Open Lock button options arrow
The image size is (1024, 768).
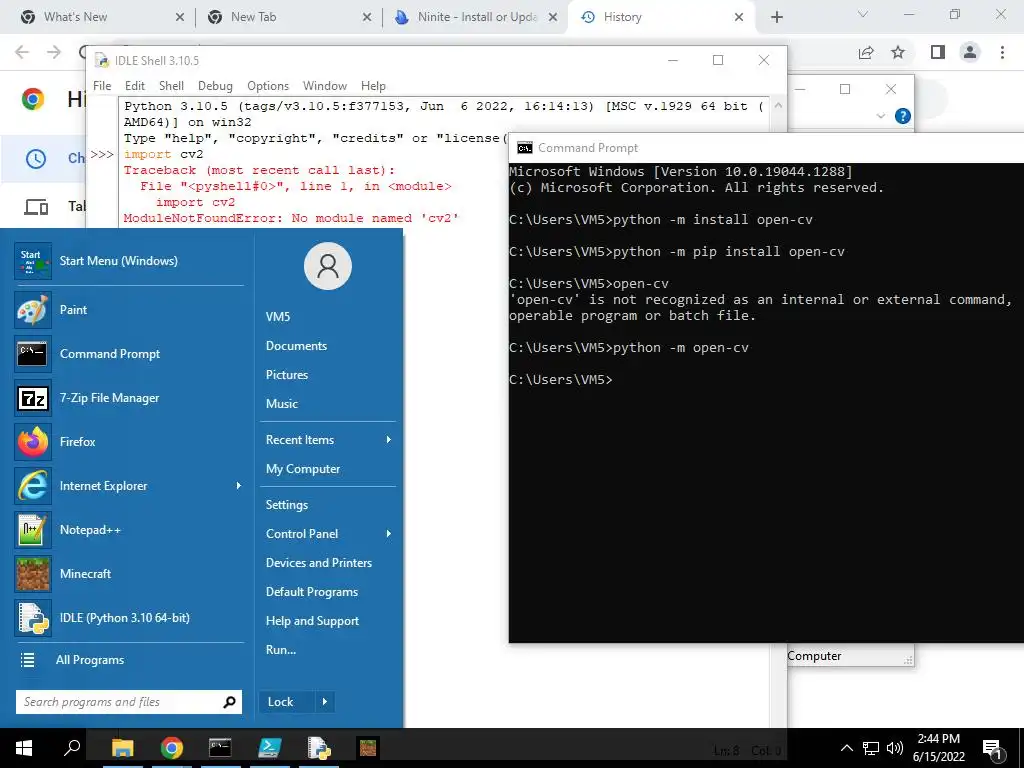click(325, 702)
